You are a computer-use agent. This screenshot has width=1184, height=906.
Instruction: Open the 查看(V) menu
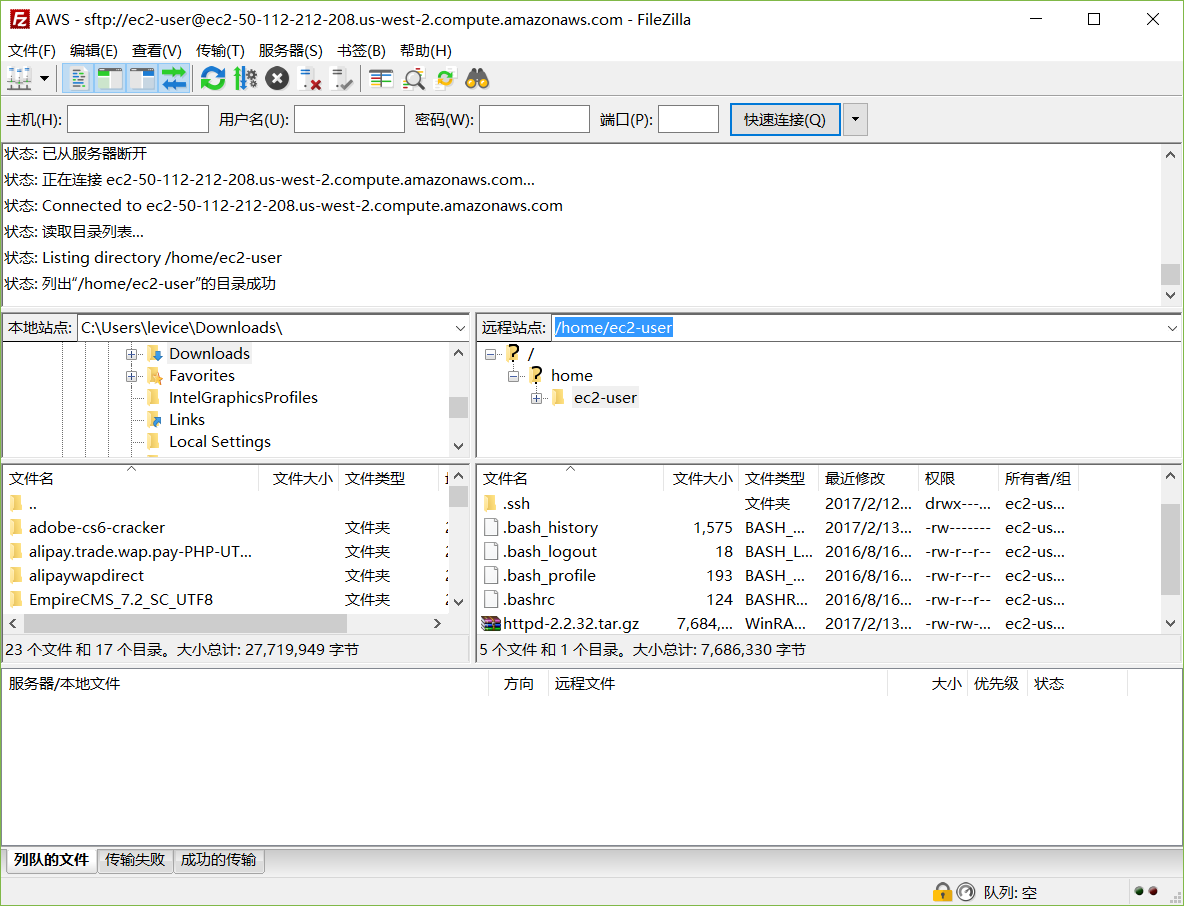pos(156,51)
